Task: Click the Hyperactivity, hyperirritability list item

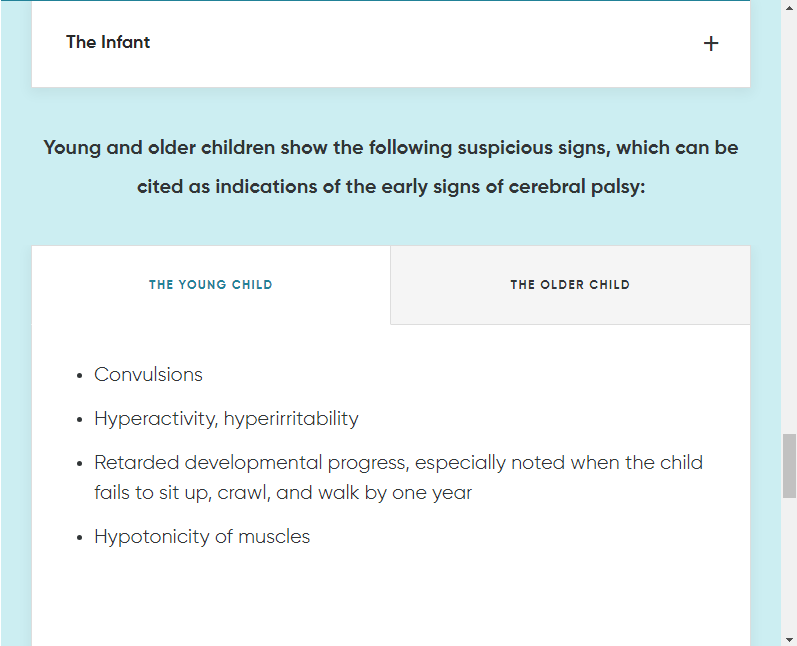Action: point(226,419)
